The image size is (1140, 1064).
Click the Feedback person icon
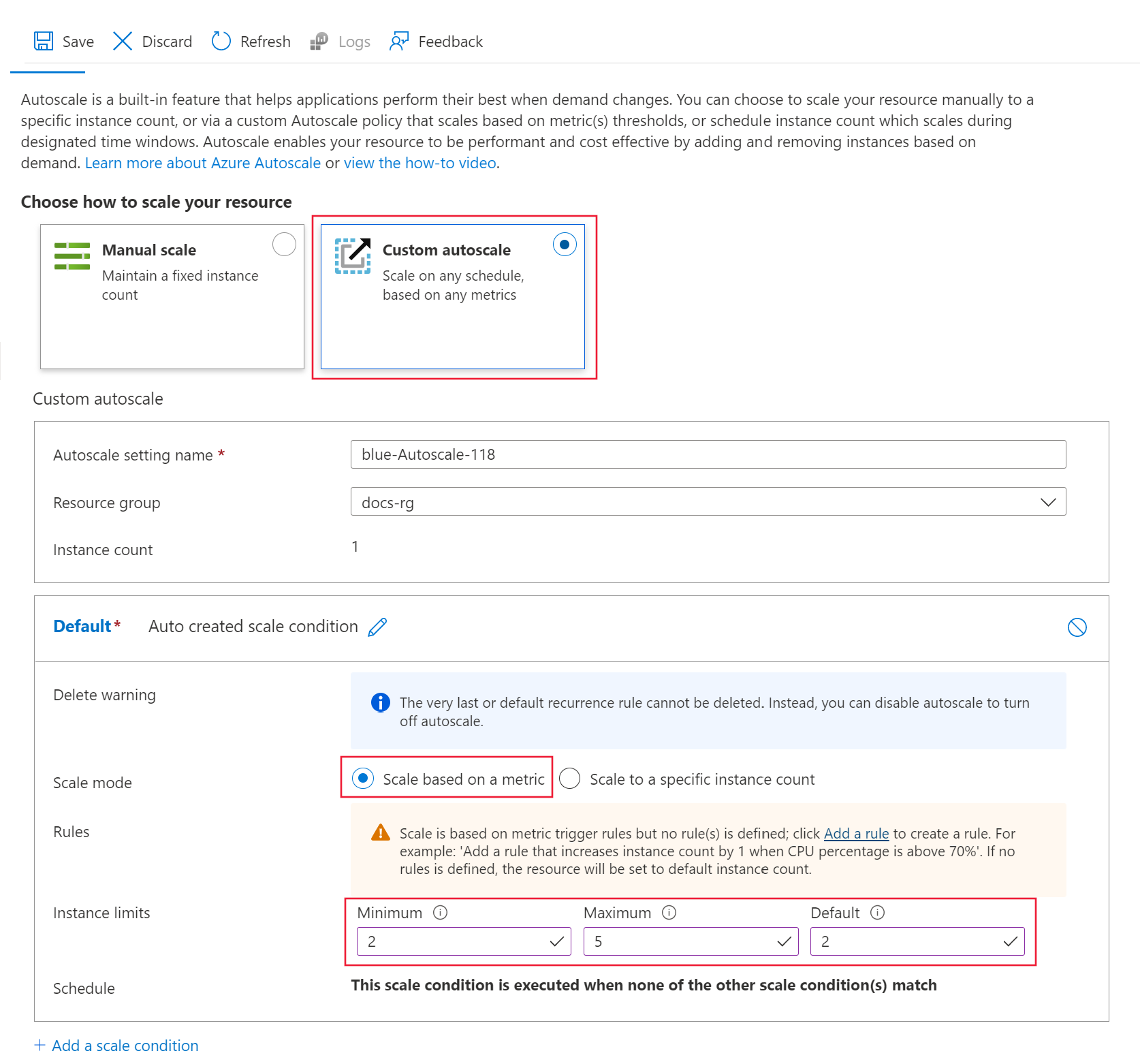[x=399, y=42]
